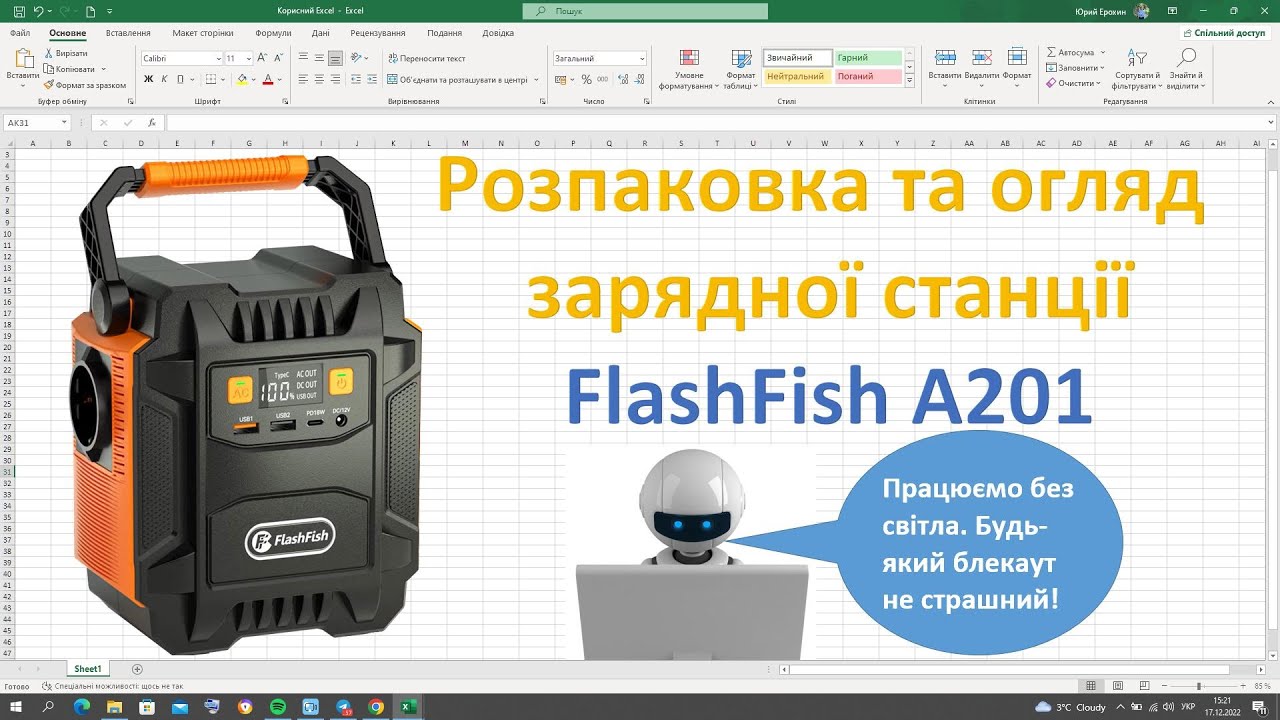
Task: Open the fill color dropdown arrow
Action: click(x=253, y=79)
